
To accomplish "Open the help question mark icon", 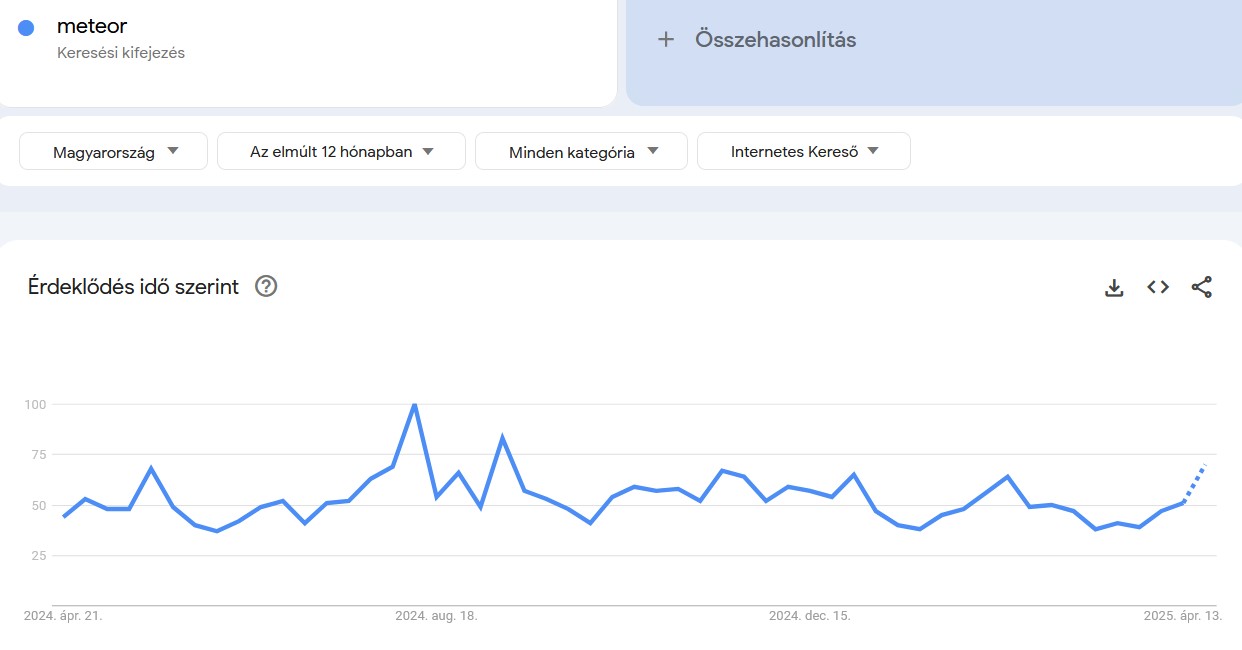I will click(266, 287).
